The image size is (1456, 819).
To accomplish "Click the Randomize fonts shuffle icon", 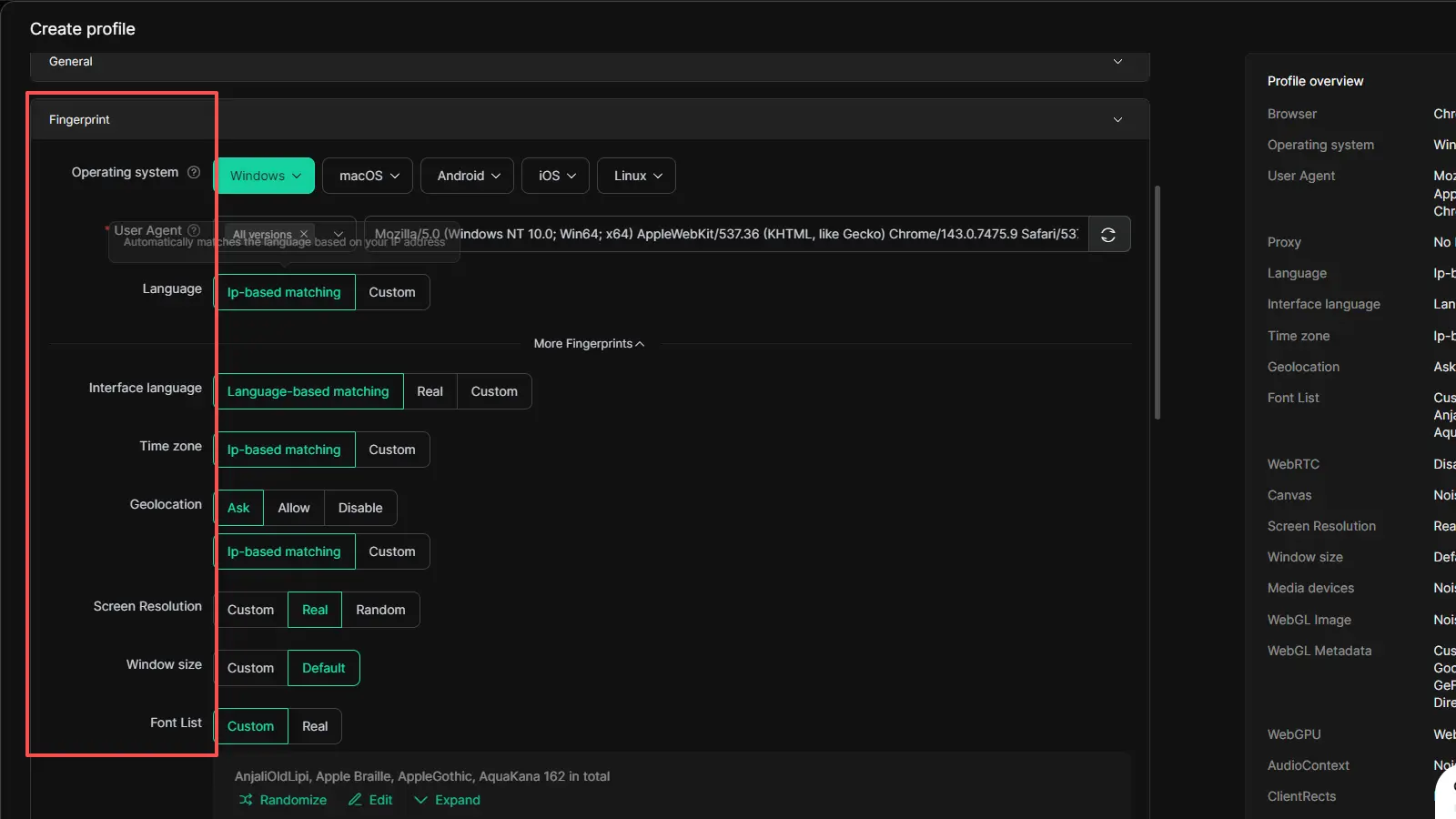I will 246,800.
